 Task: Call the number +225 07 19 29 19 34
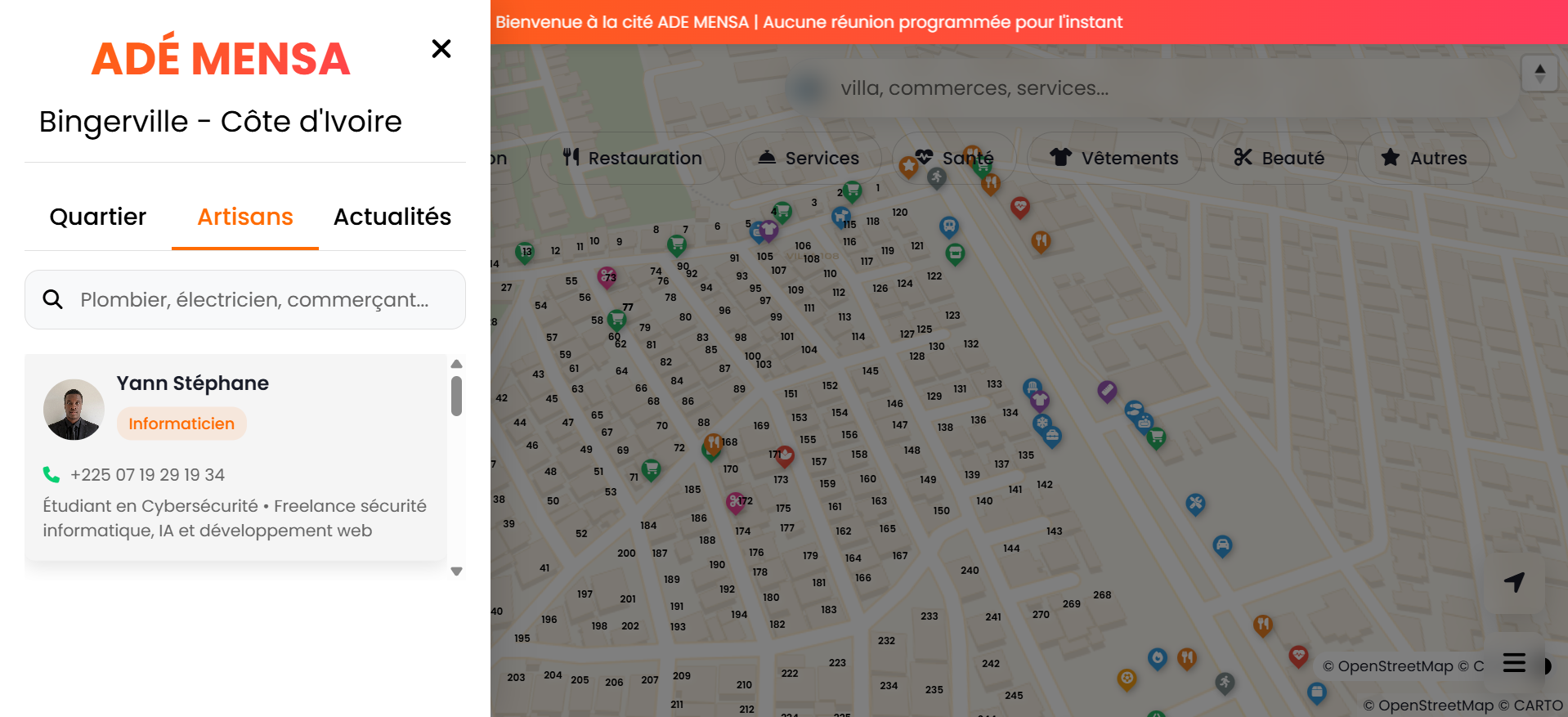148,475
